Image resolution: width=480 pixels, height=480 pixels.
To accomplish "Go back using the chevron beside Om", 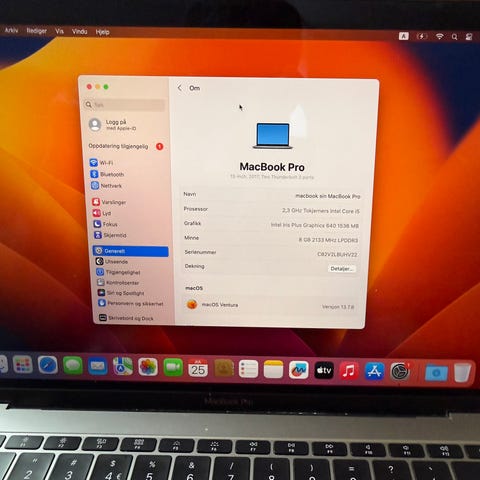I will (x=180, y=88).
